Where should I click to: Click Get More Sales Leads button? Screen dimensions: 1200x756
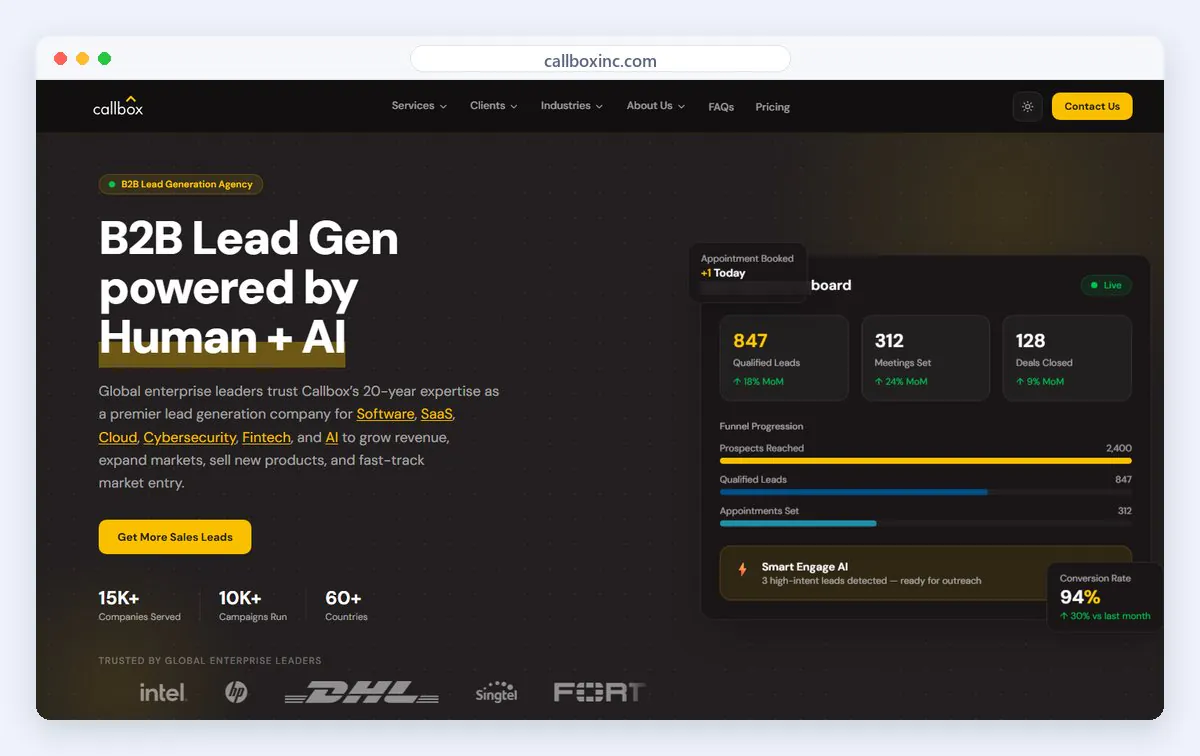click(175, 537)
